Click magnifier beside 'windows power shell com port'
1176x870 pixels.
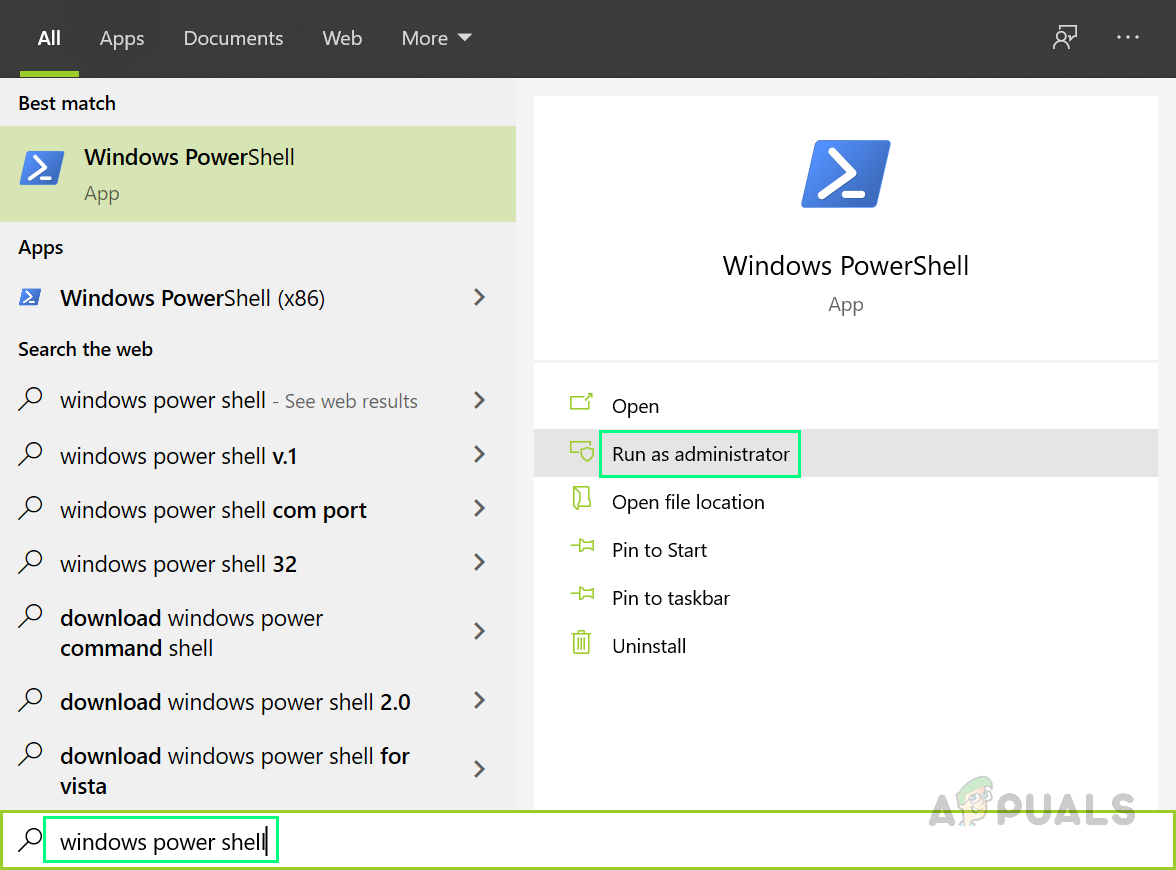pos(30,507)
